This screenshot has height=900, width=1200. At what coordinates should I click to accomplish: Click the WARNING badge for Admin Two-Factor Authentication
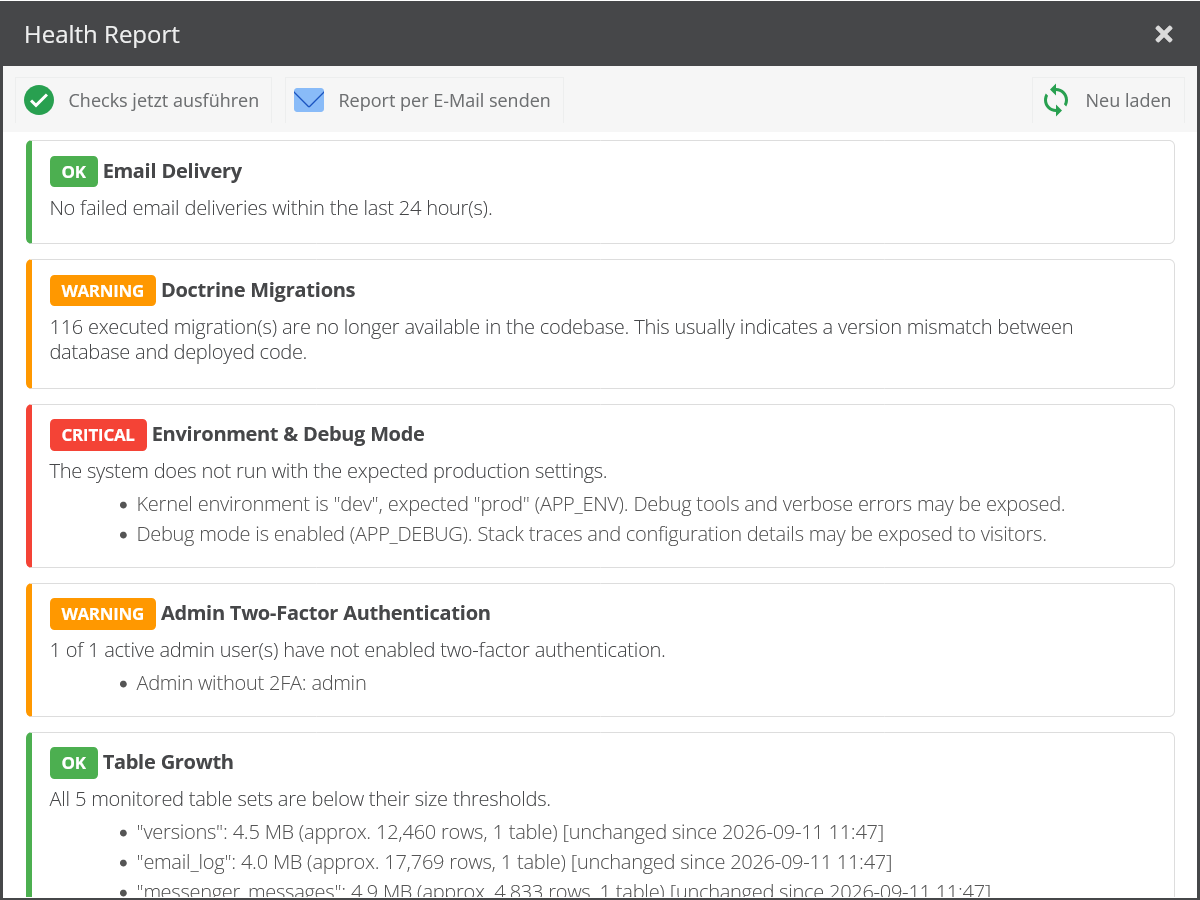[x=103, y=614]
